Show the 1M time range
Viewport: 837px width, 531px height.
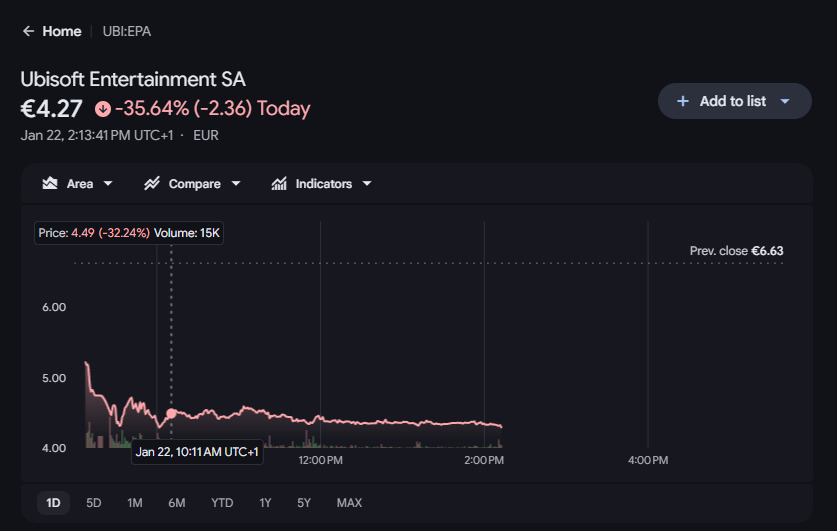pyautogui.click(x=135, y=503)
